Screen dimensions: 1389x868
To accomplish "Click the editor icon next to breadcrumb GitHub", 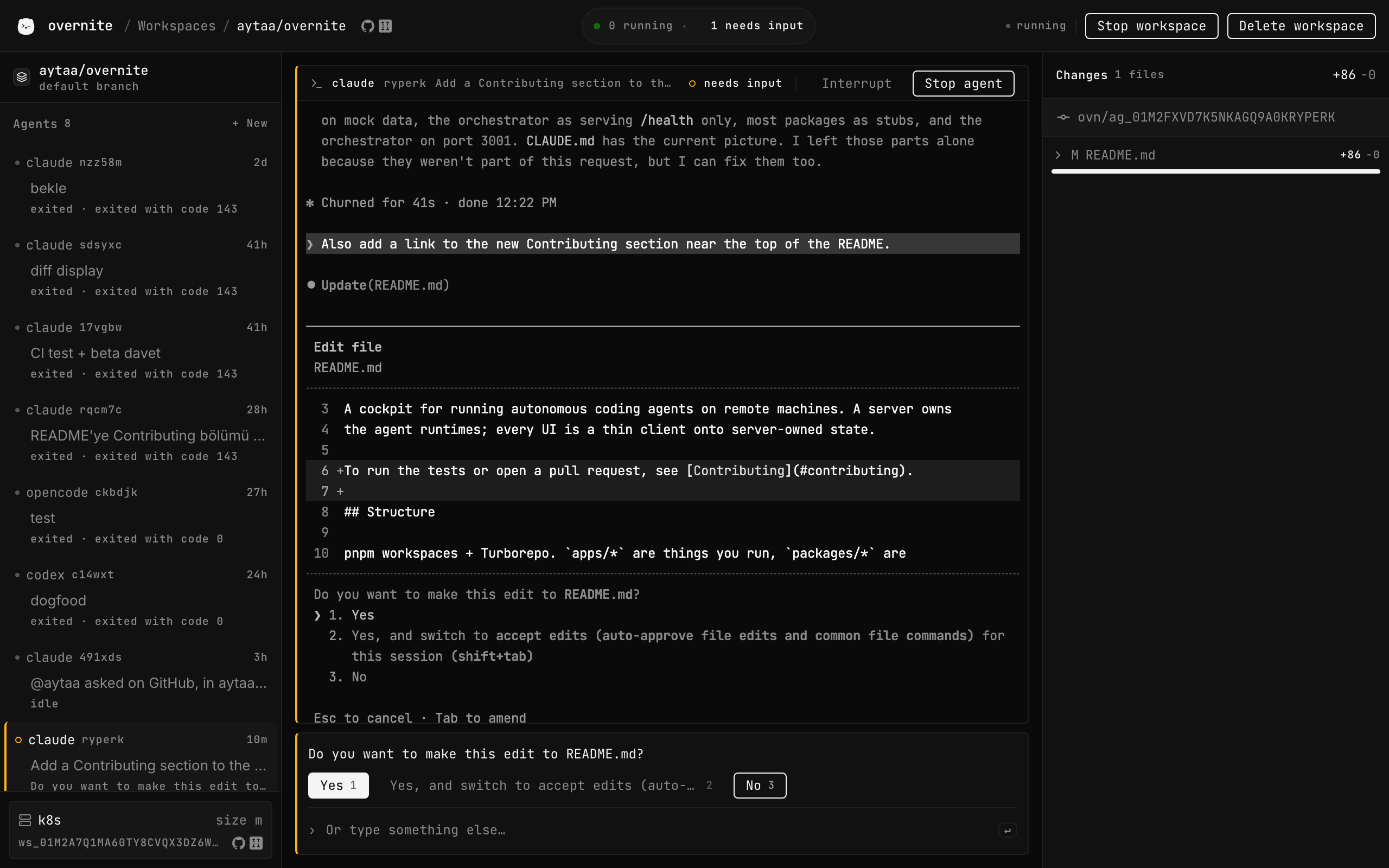I will click(385, 26).
